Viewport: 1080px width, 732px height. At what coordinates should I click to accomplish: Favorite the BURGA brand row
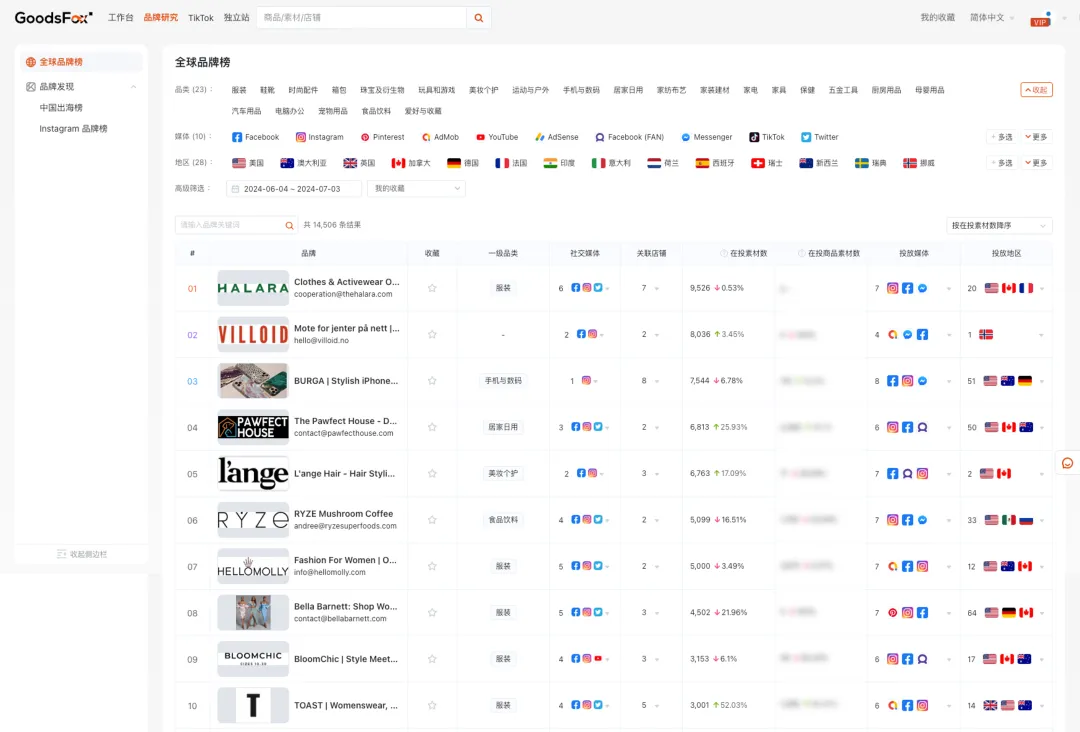tap(432, 380)
